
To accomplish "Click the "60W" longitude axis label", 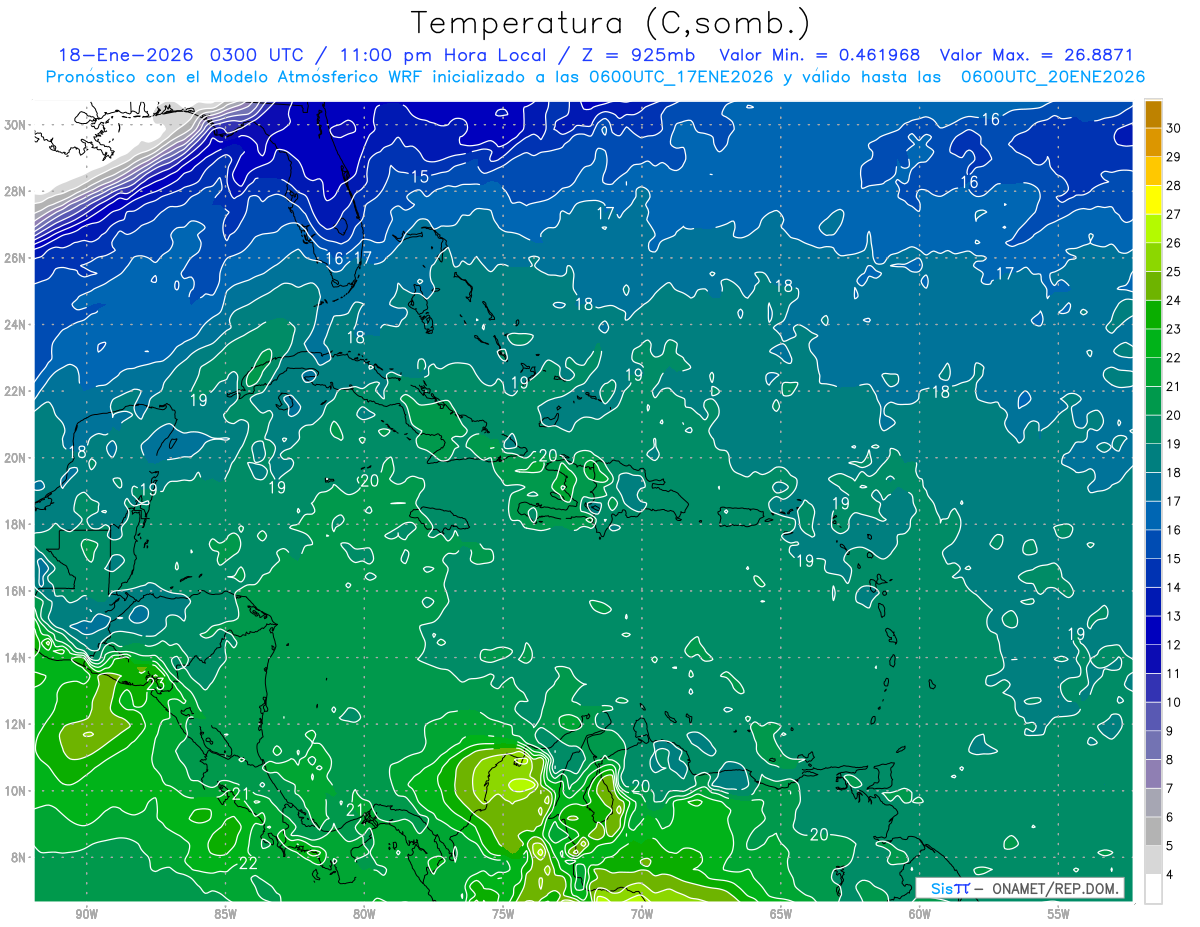I will 920,914.
